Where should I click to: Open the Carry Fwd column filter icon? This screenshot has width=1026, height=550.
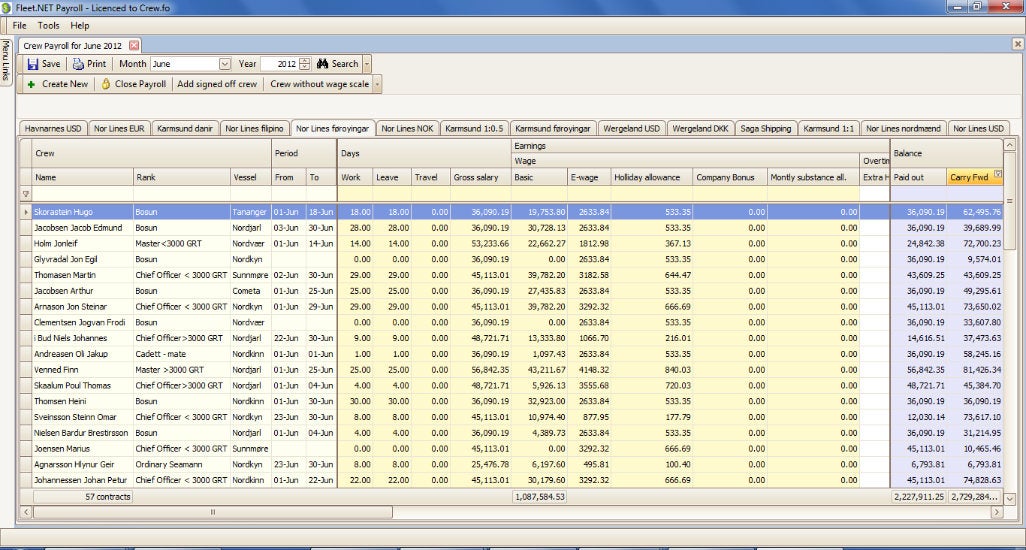coord(997,175)
